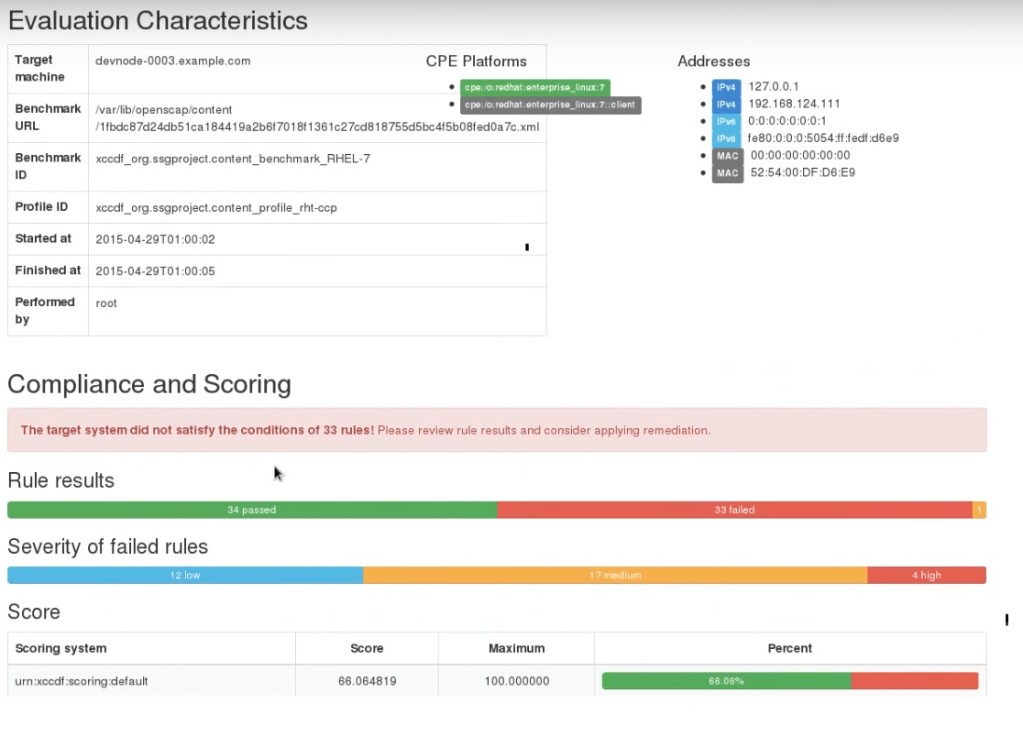Click the blue 12 low severity segment

[x=185, y=575]
